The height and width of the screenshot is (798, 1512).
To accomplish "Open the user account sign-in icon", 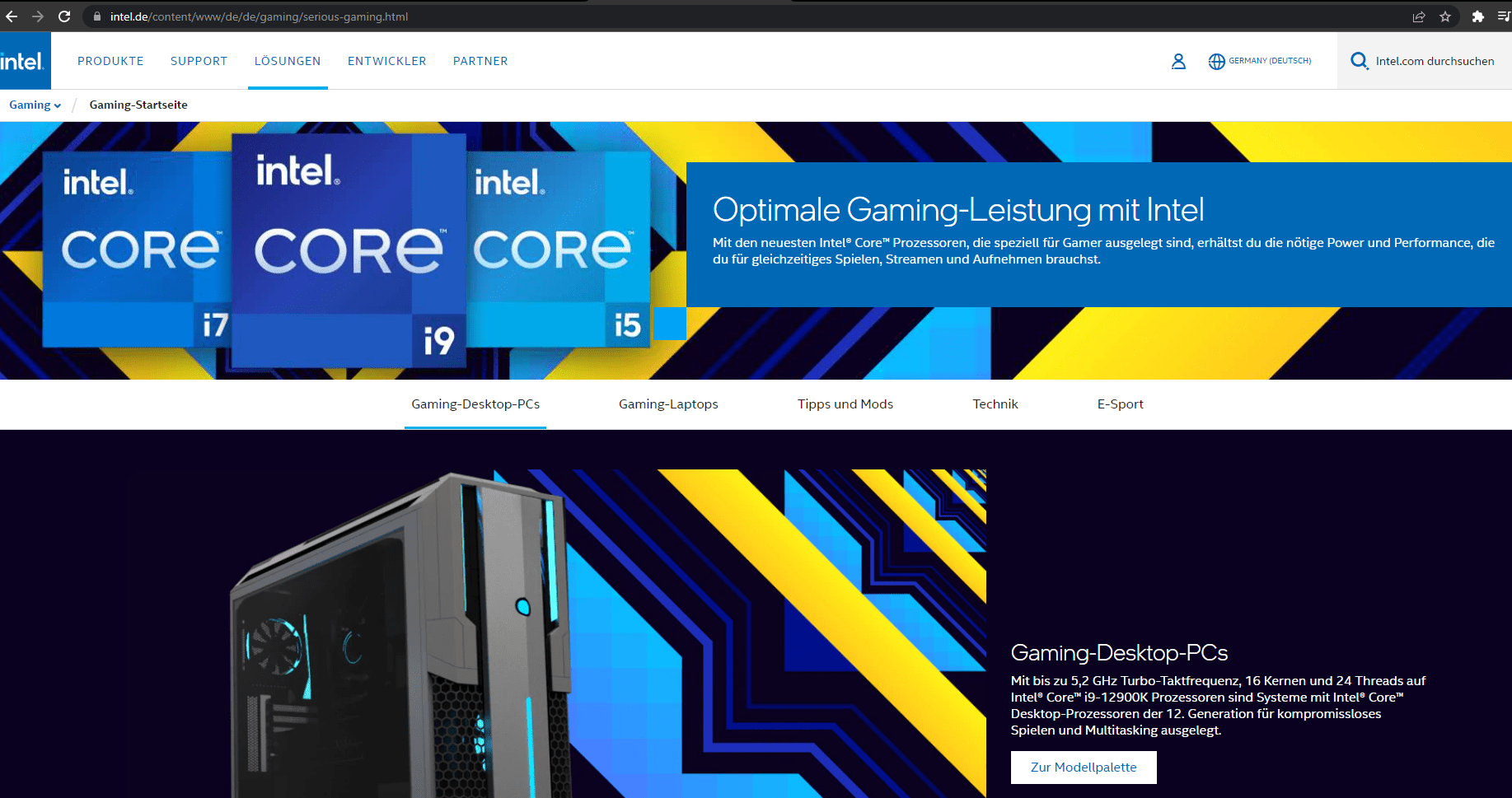I will point(1178,61).
